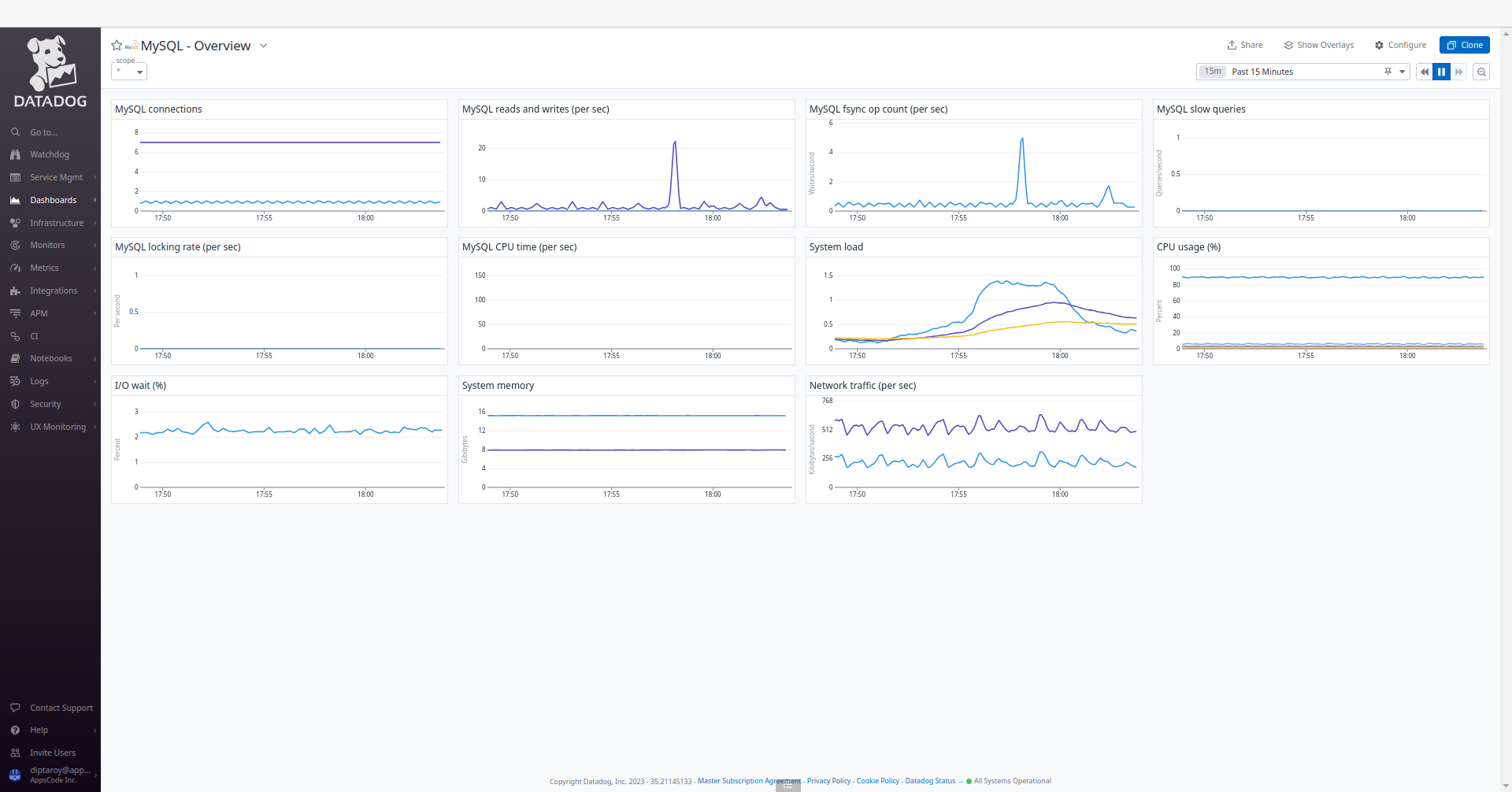Open the Logs section from sidebar
Screen dimensions: 1512x792
point(38,381)
